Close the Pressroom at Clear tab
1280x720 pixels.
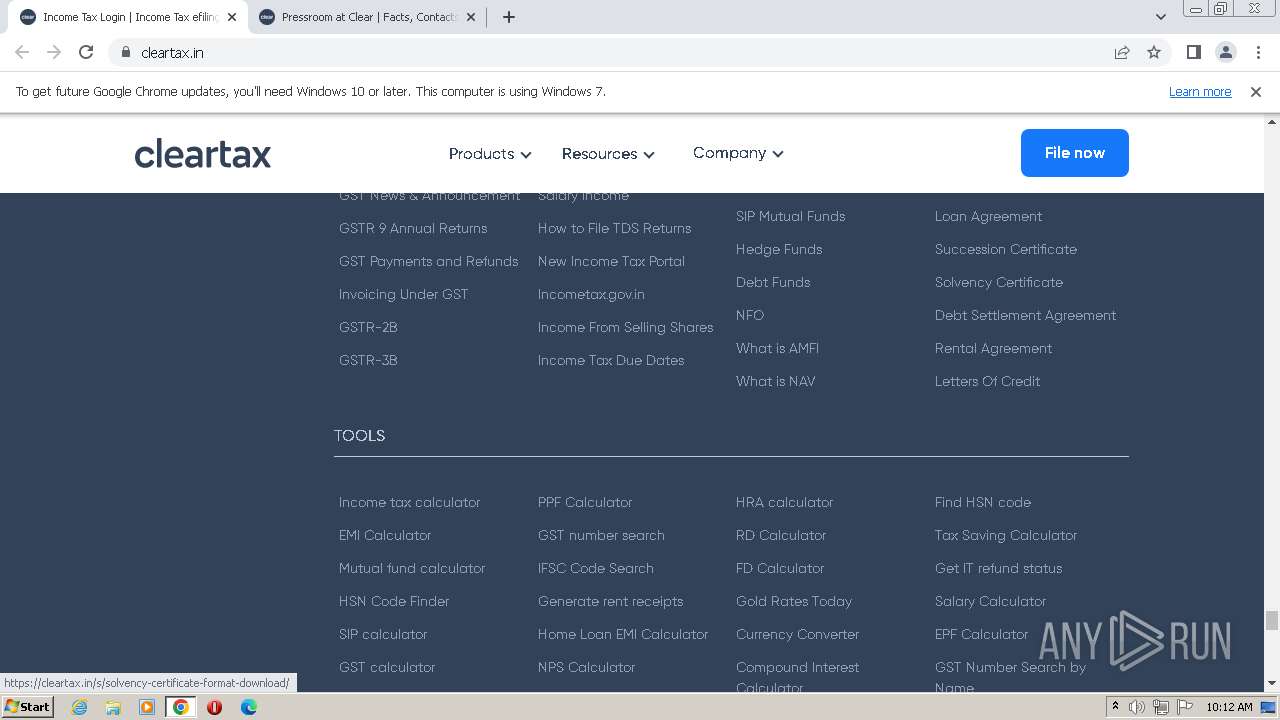tap(471, 17)
